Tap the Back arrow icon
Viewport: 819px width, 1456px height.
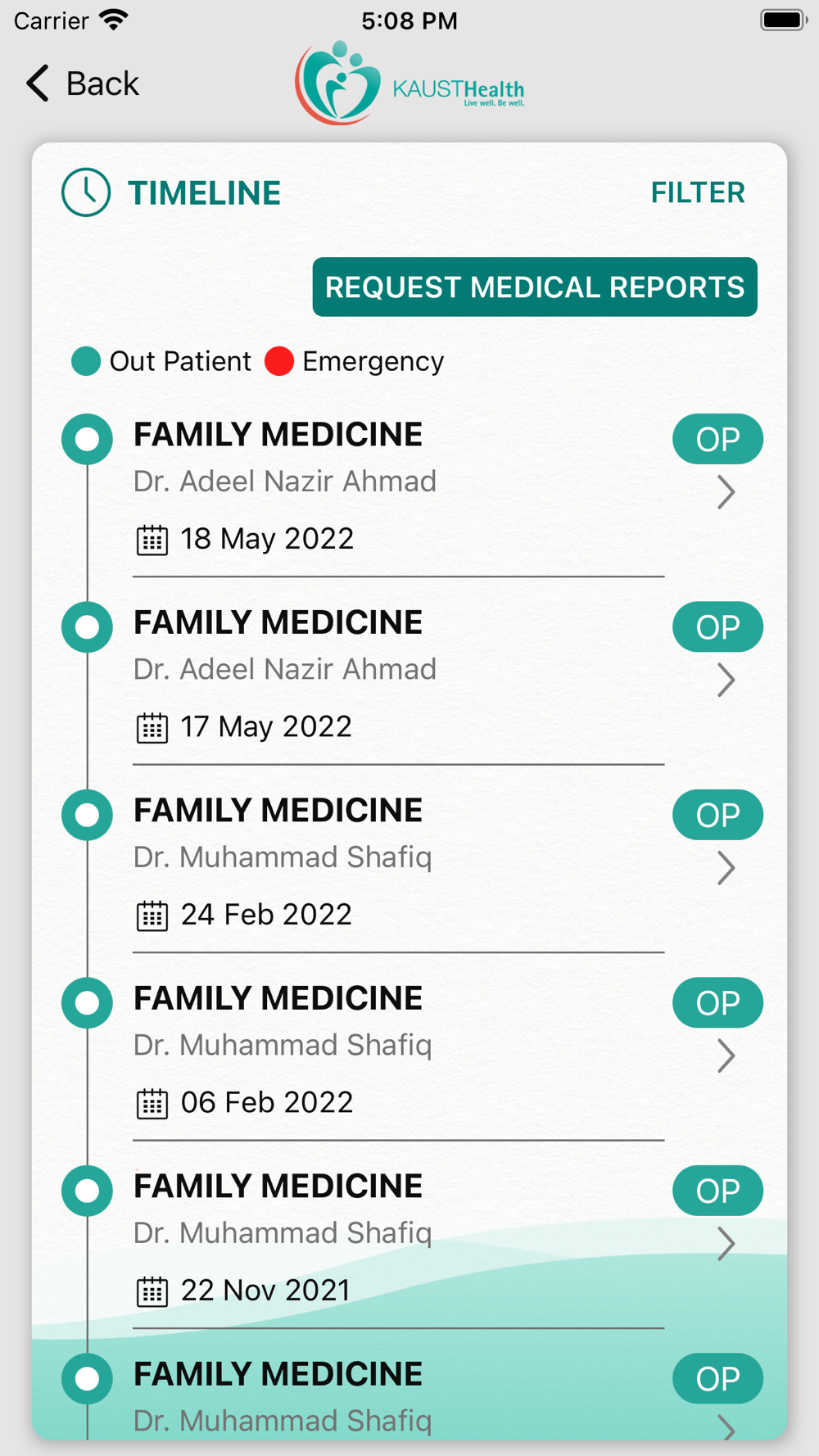point(38,84)
